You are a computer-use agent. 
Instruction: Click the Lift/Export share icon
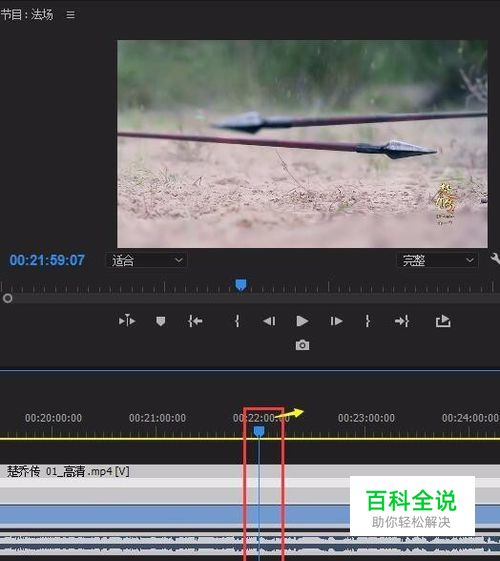tap(443, 321)
